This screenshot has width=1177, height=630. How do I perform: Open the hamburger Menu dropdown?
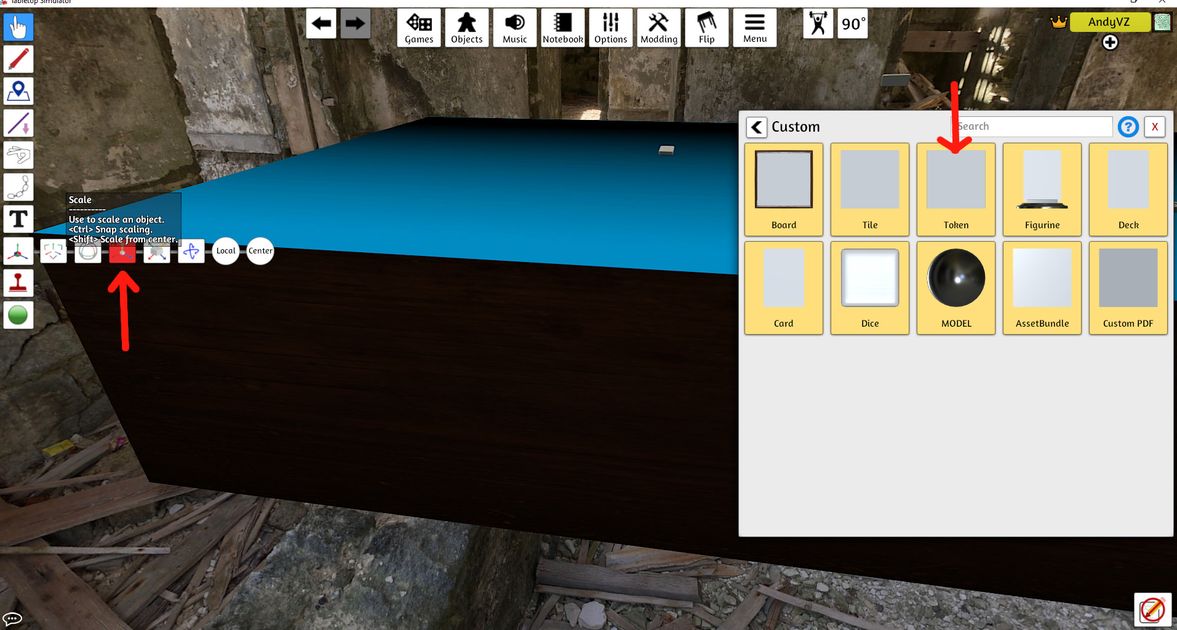(755, 28)
